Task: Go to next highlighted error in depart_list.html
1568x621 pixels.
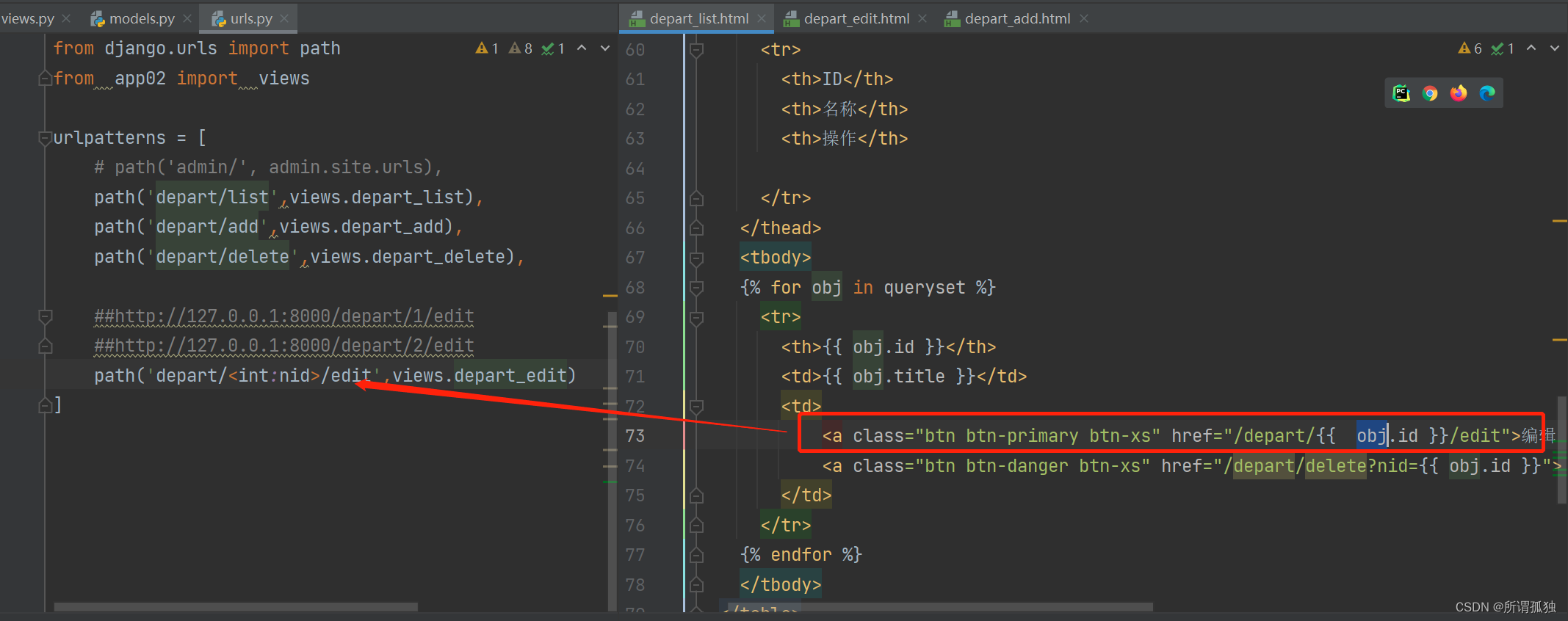Action: tap(1555, 48)
